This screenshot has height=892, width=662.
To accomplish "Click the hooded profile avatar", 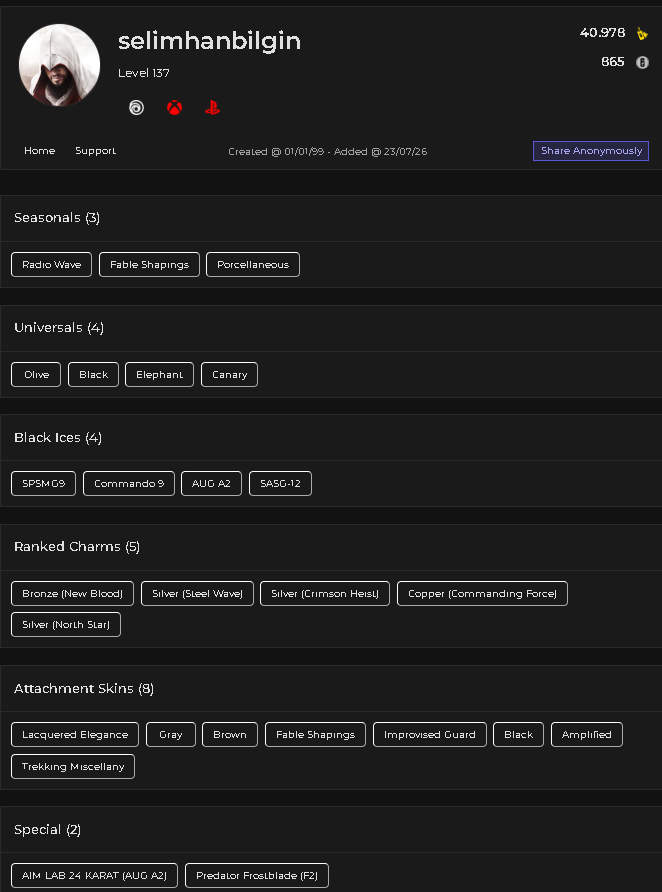I will pyautogui.click(x=59, y=65).
